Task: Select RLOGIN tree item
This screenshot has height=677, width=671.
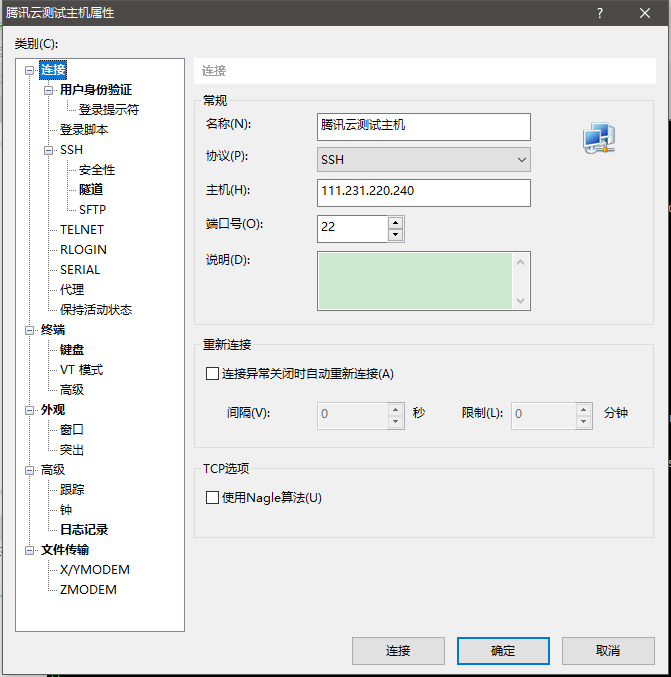Action: tap(83, 250)
